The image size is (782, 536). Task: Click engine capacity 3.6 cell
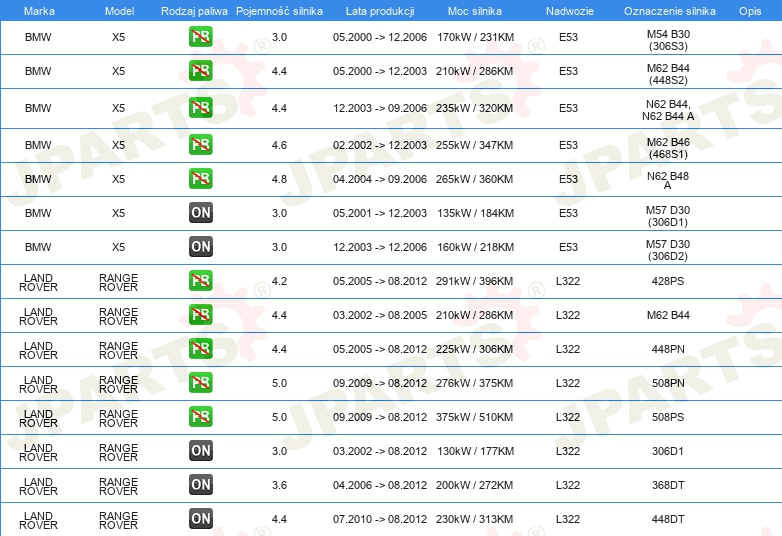(279, 485)
